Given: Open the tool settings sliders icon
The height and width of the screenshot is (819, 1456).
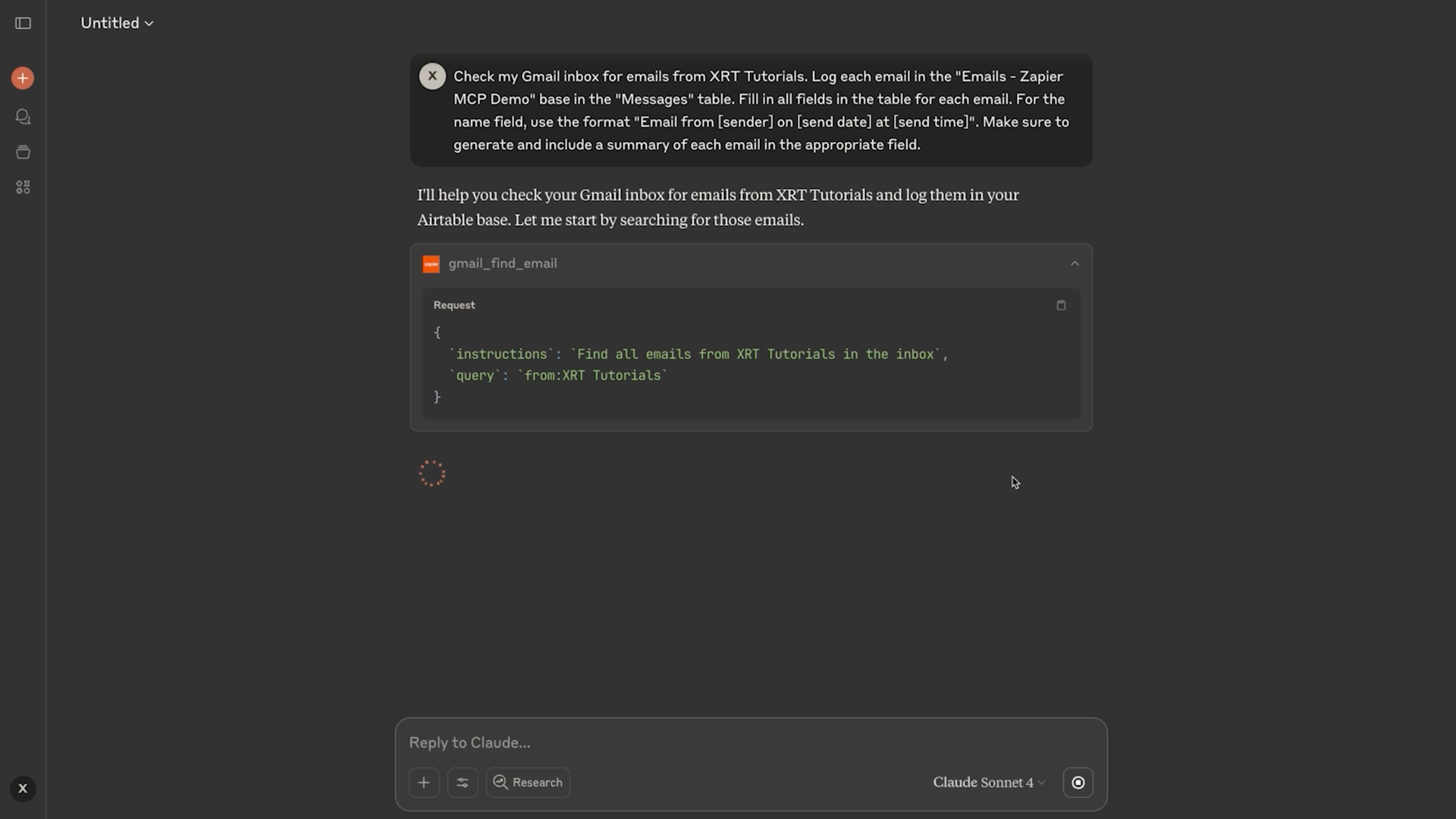Looking at the screenshot, I should pyautogui.click(x=463, y=782).
